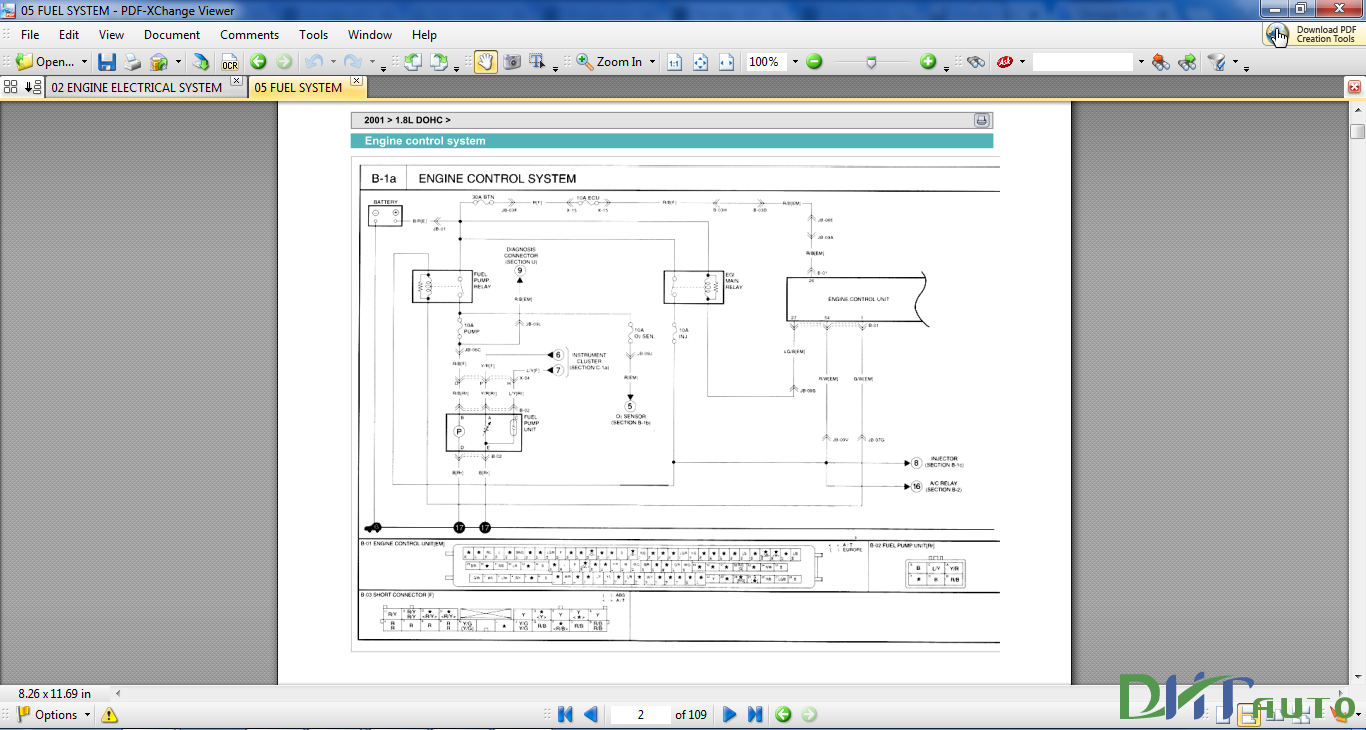Select the text Select tool
The height and width of the screenshot is (730, 1366).
pos(537,62)
